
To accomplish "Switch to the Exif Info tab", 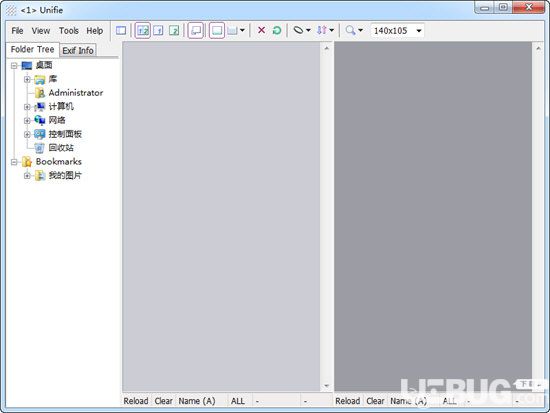I will [78, 51].
